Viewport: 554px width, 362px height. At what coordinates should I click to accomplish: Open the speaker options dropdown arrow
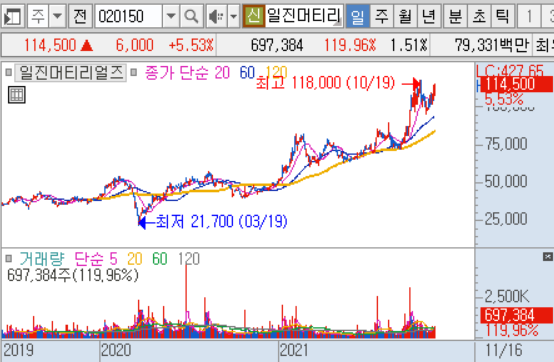(x=233, y=16)
